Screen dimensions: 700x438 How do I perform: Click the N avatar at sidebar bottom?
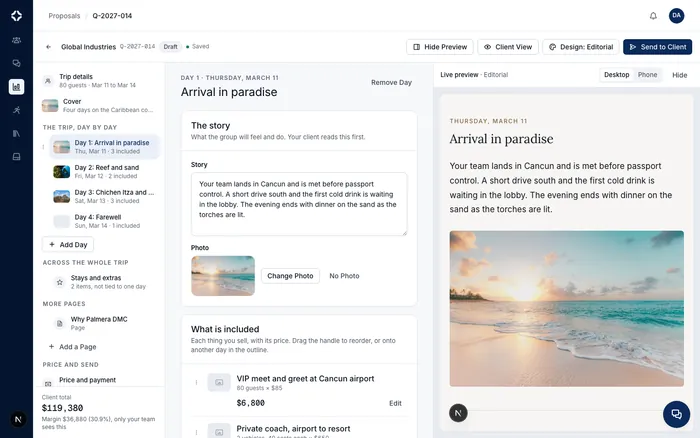pyautogui.click(x=18, y=419)
